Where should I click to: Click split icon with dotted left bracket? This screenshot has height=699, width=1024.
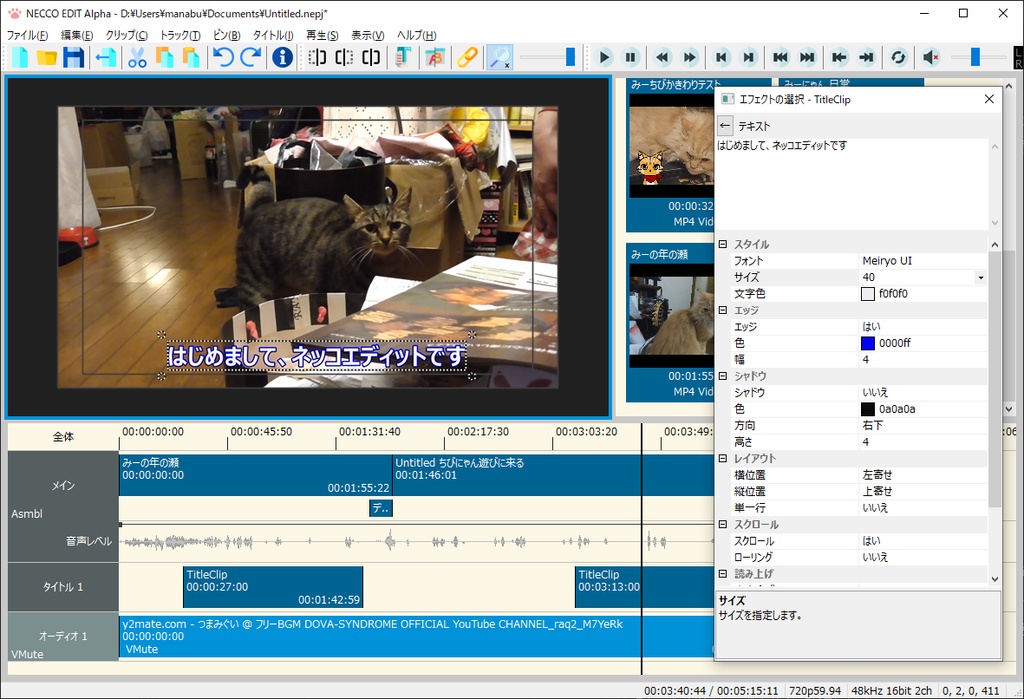click(317, 57)
